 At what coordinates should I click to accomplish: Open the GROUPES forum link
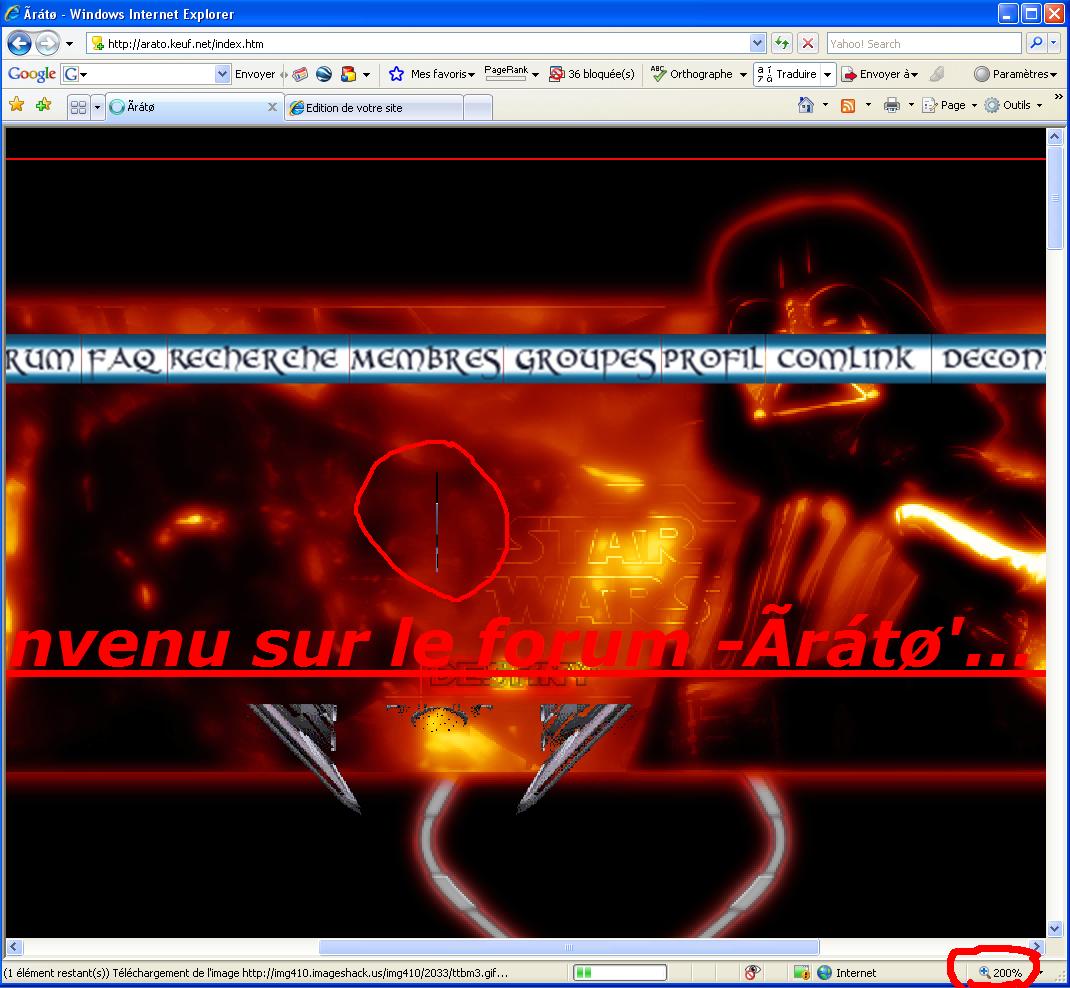pyautogui.click(x=584, y=359)
